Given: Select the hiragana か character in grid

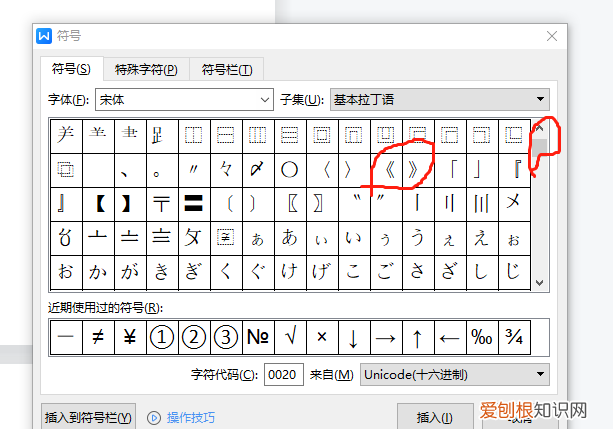Looking at the screenshot, I should tap(99, 272).
